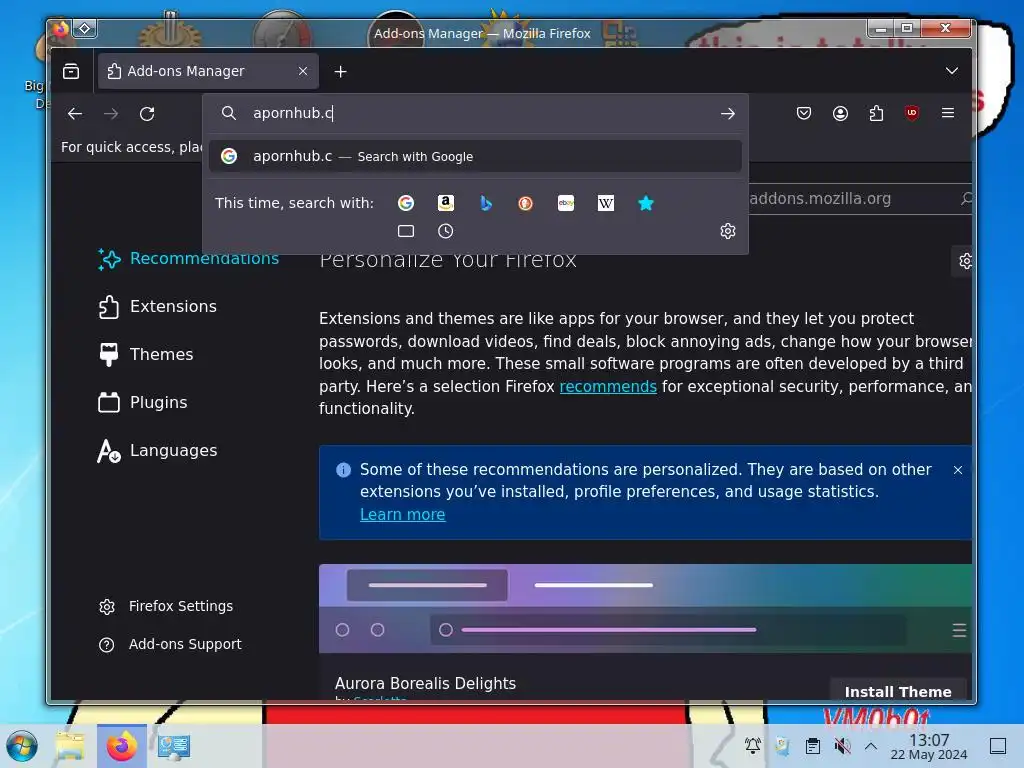
Task: Open the Pocket save icon
Action: coord(804,114)
